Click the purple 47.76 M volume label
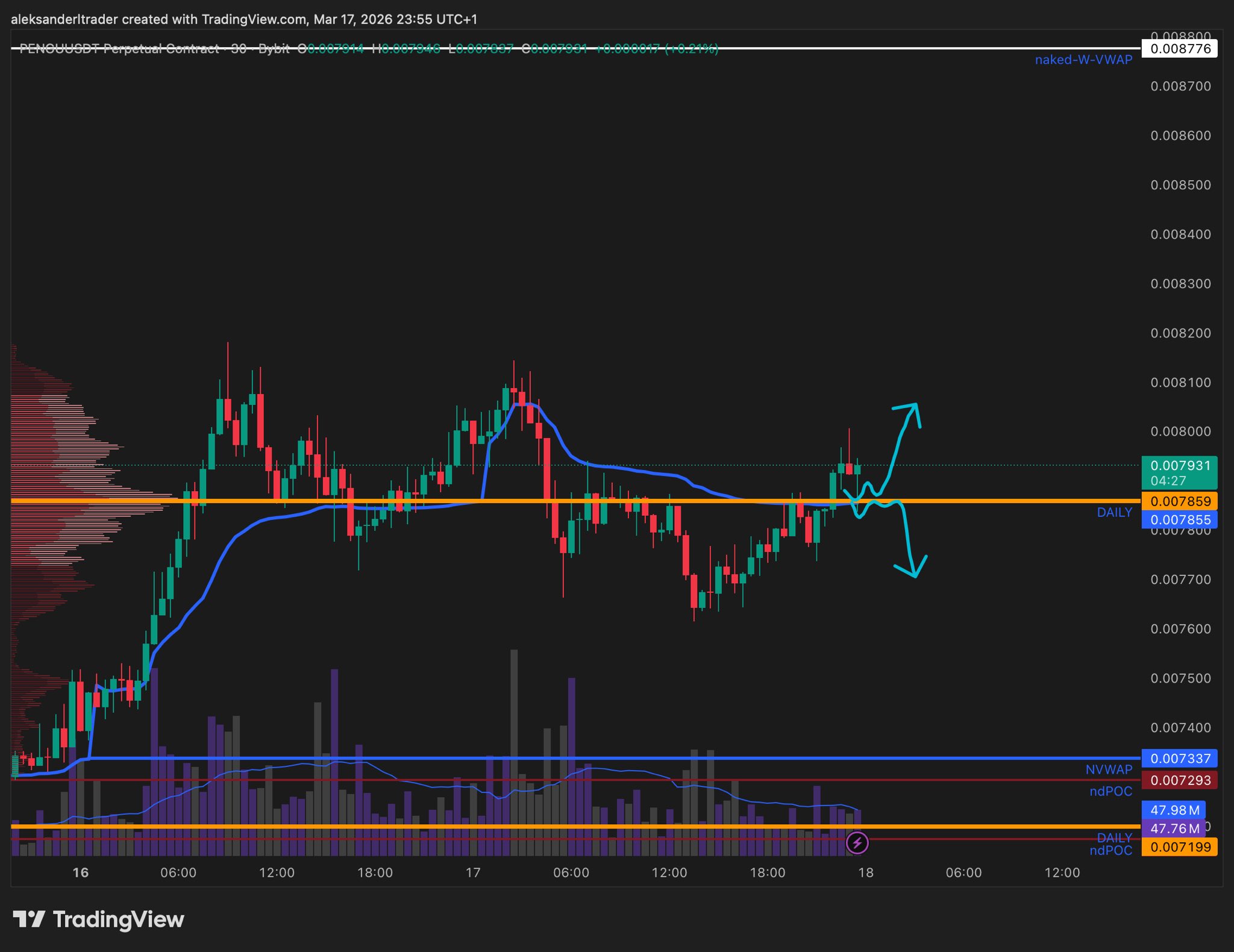Viewport: 1234px width, 952px height. [1173, 828]
